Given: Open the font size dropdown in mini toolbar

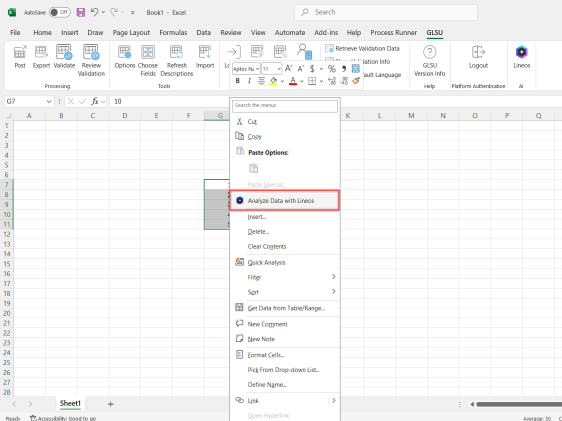Looking at the screenshot, I should click(279, 68).
